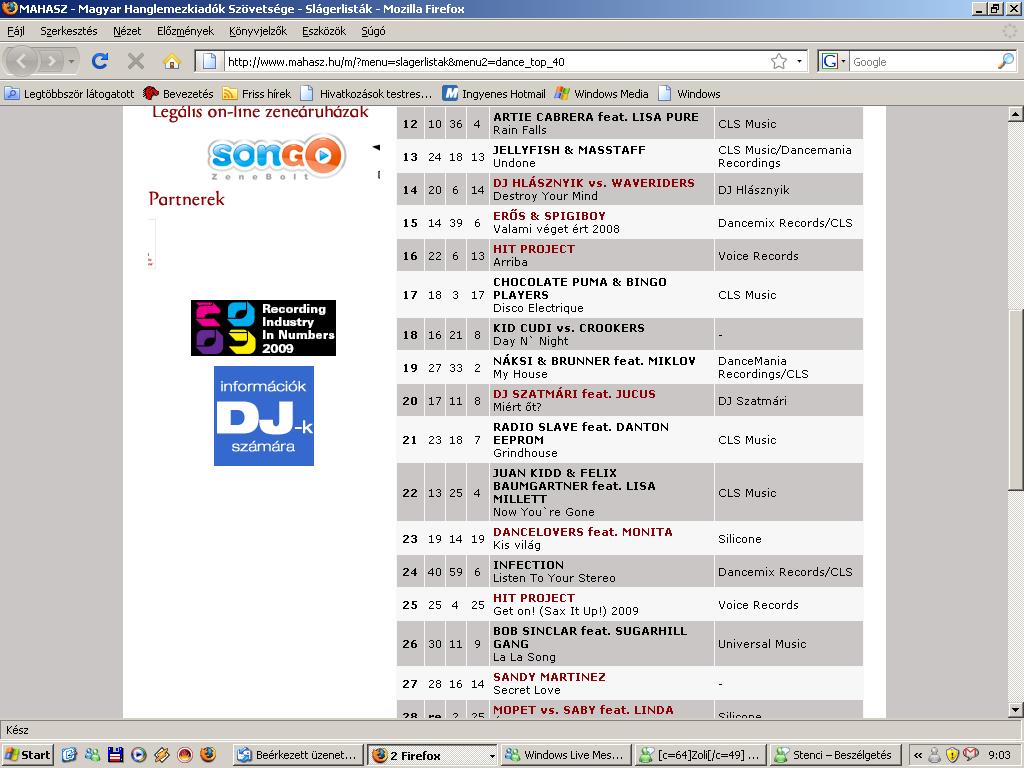Click the Stop loading X icon
Image resolution: width=1024 pixels, height=768 pixels.
pyautogui.click(x=136, y=61)
